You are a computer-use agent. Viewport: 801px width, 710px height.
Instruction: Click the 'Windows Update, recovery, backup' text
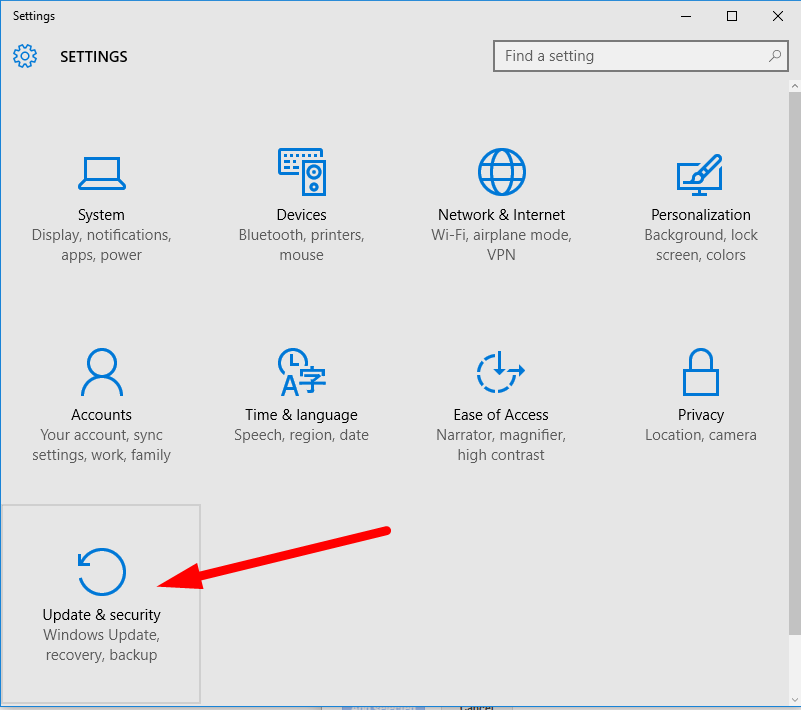101,645
